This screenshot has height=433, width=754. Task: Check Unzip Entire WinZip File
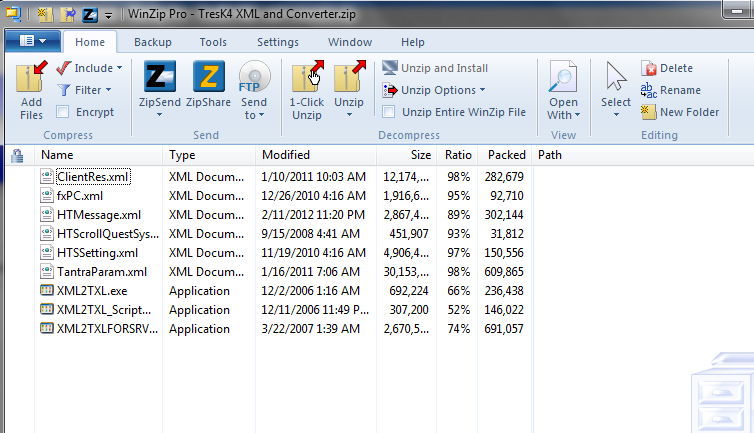pos(390,112)
